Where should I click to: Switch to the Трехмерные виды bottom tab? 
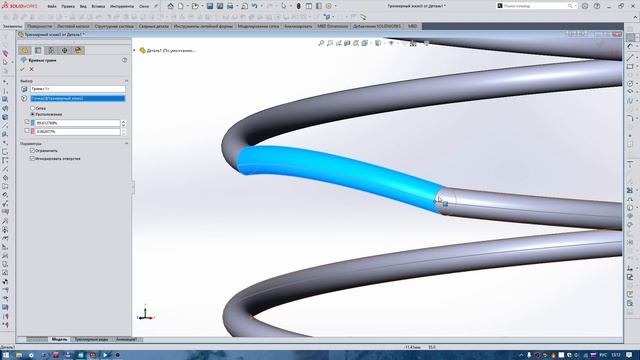(91, 339)
